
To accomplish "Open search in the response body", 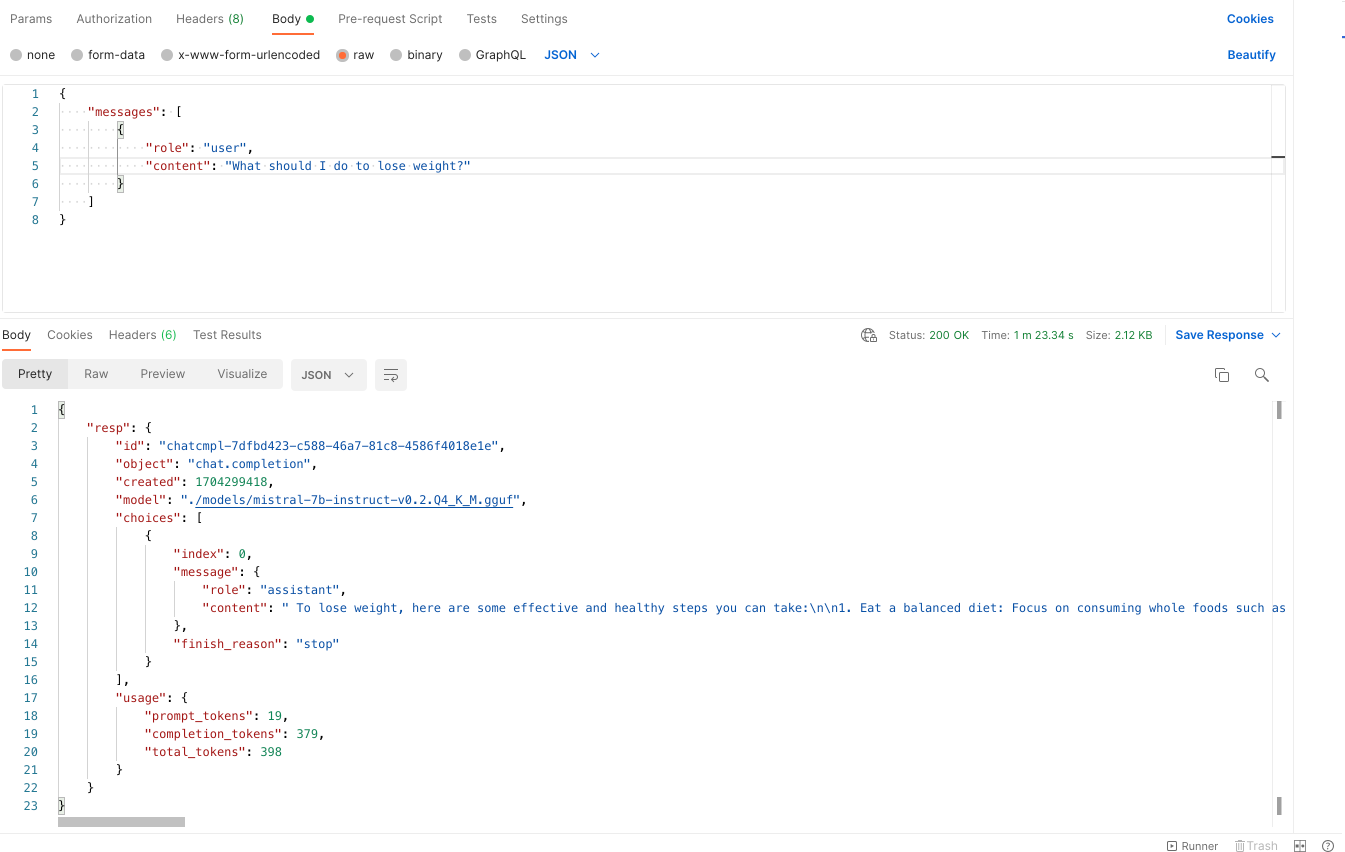I will click(1261, 375).
